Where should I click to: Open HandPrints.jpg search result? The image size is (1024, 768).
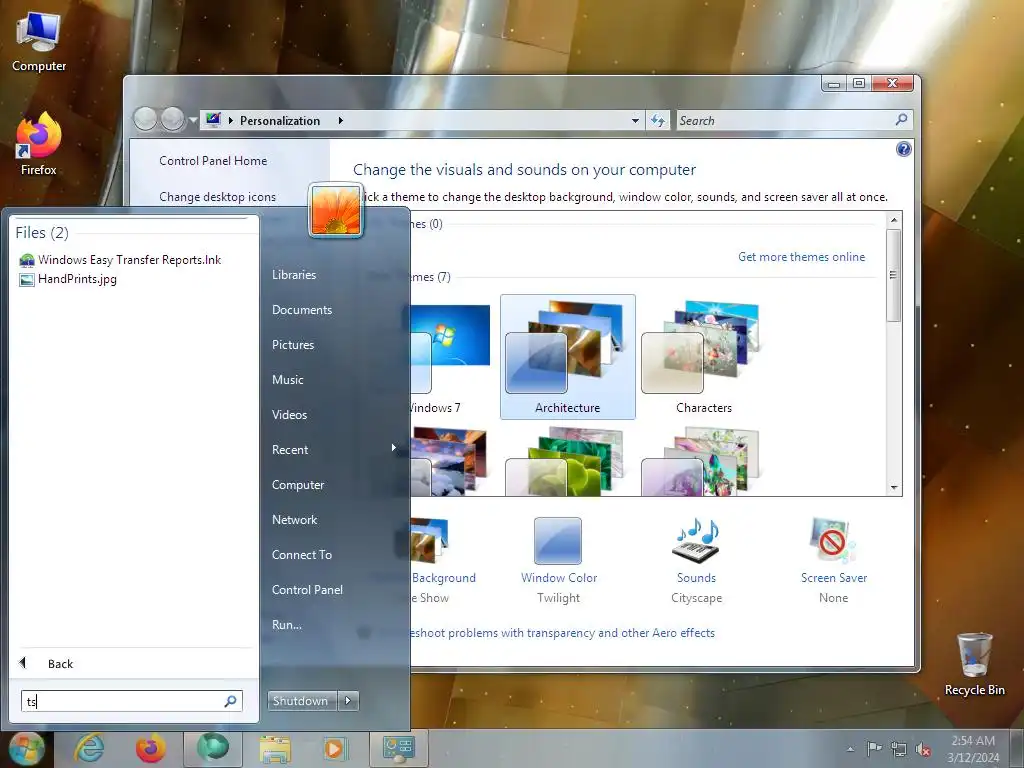(68, 280)
